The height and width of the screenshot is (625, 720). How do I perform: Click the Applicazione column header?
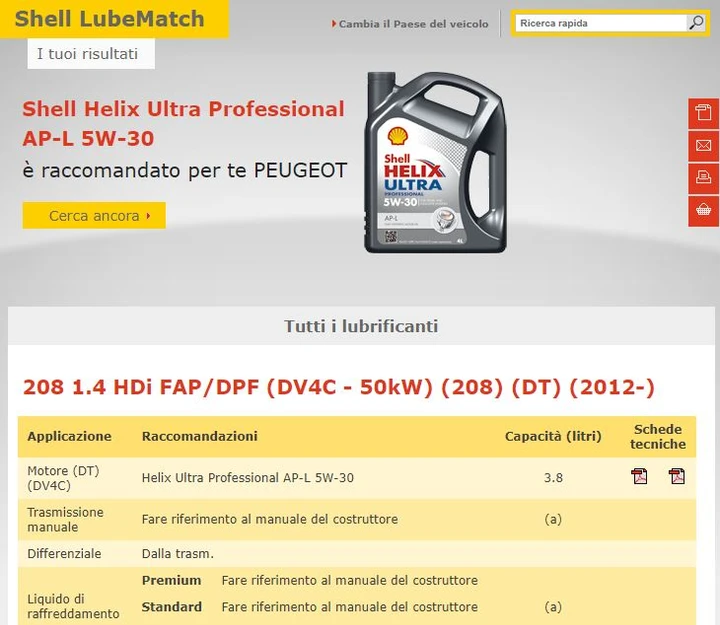click(x=69, y=436)
